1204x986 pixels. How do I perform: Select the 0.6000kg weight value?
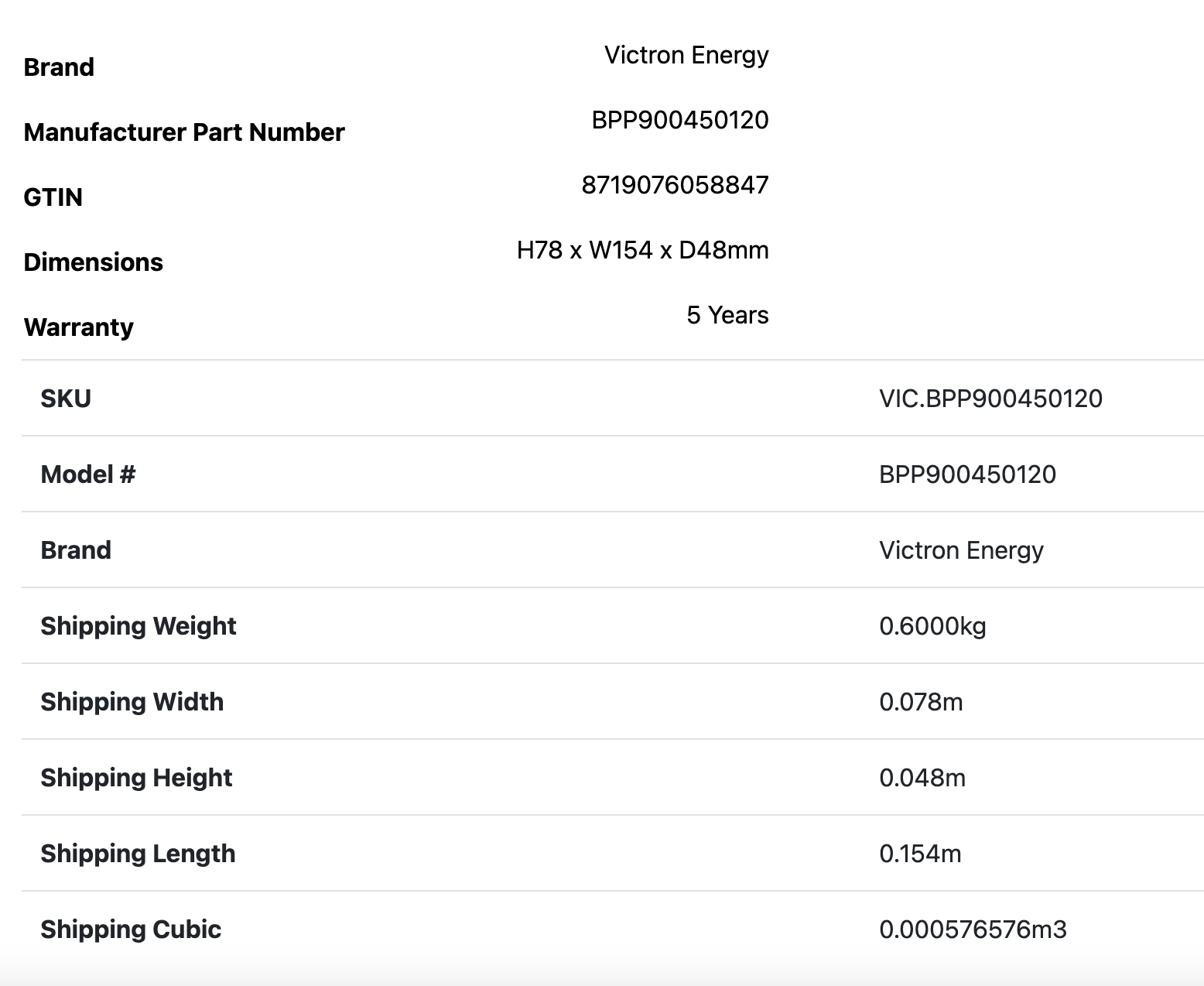tap(932, 626)
